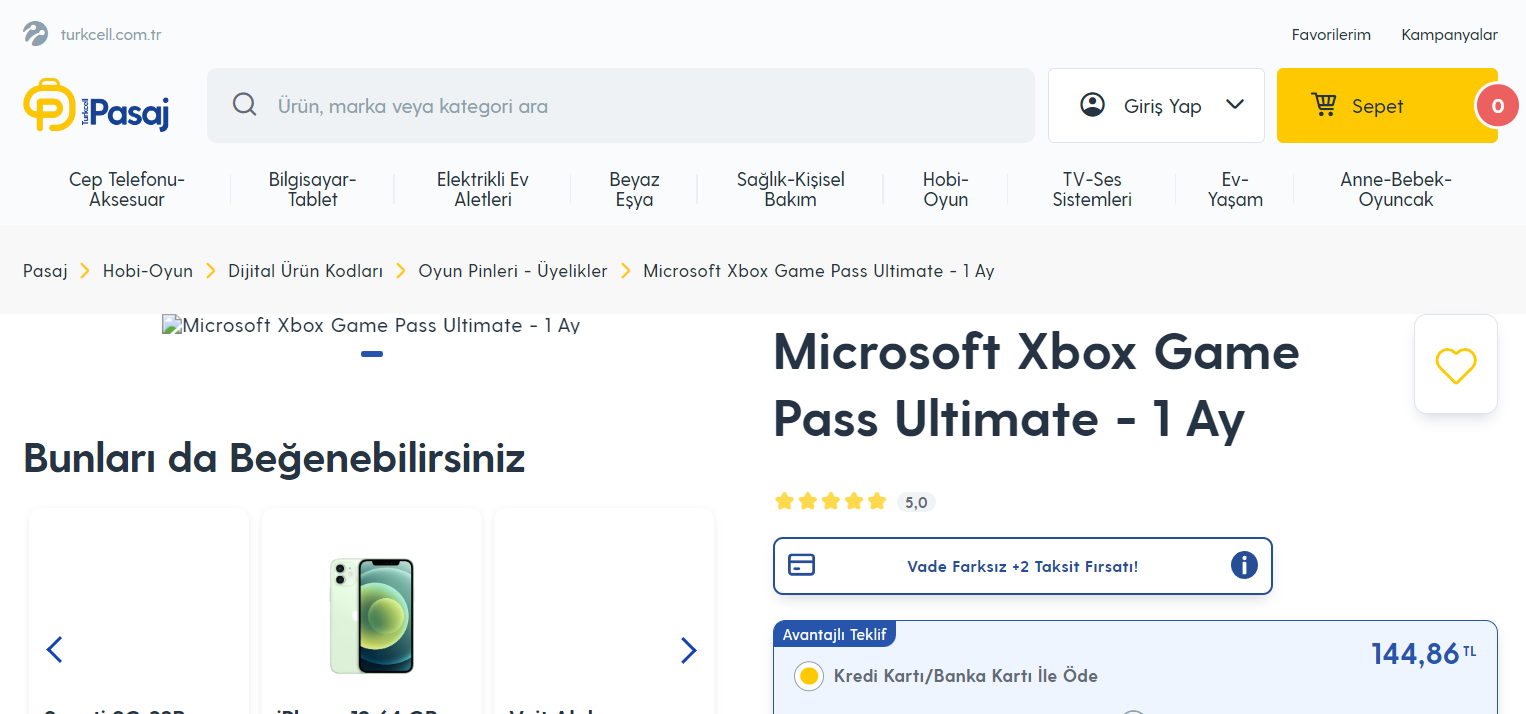Open Sağlık-Kişisel Bakım category menu
Image resolution: width=1526 pixels, height=714 pixels.
click(791, 189)
